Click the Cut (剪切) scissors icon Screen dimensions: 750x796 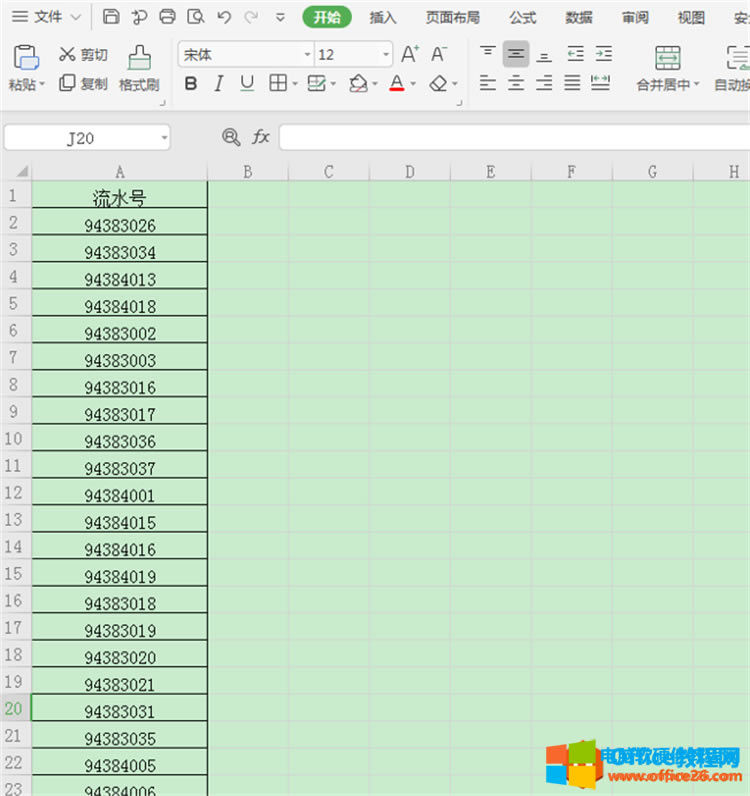[68, 55]
